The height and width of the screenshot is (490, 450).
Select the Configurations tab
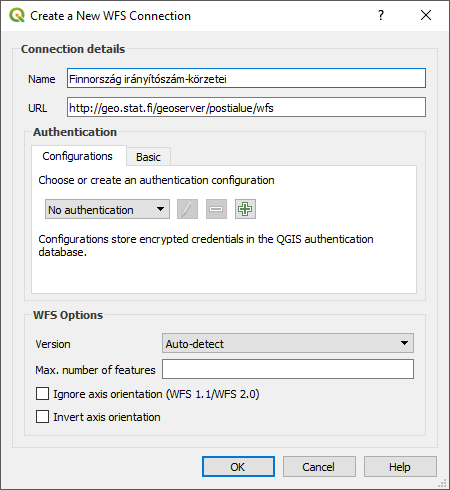coord(78,156)
